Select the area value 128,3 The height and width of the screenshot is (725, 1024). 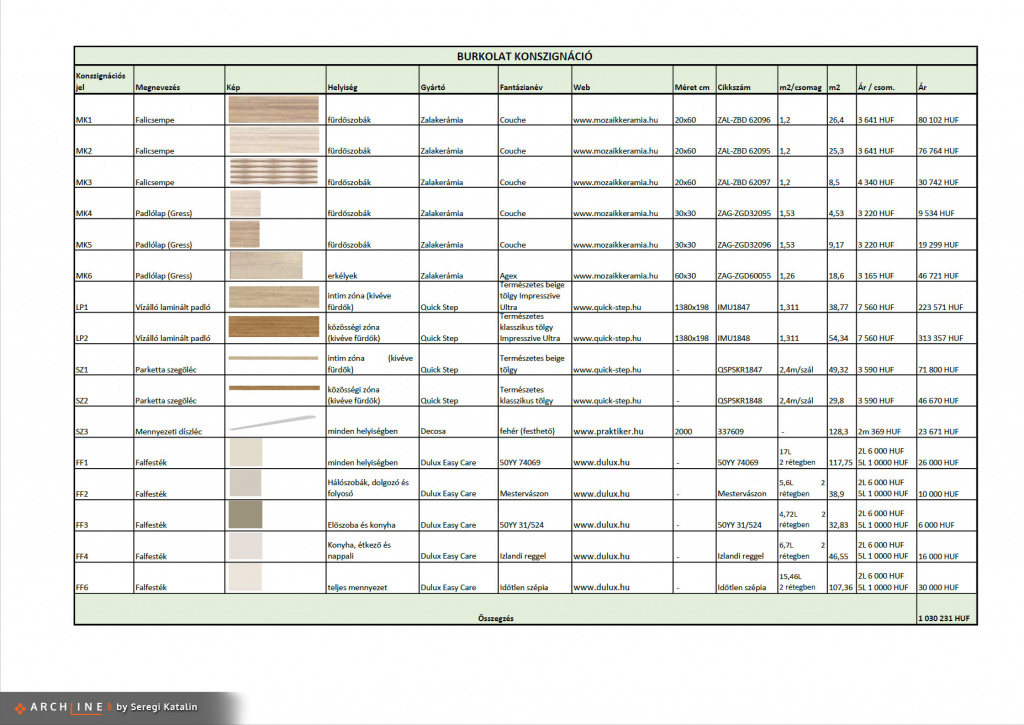point(839,432)
